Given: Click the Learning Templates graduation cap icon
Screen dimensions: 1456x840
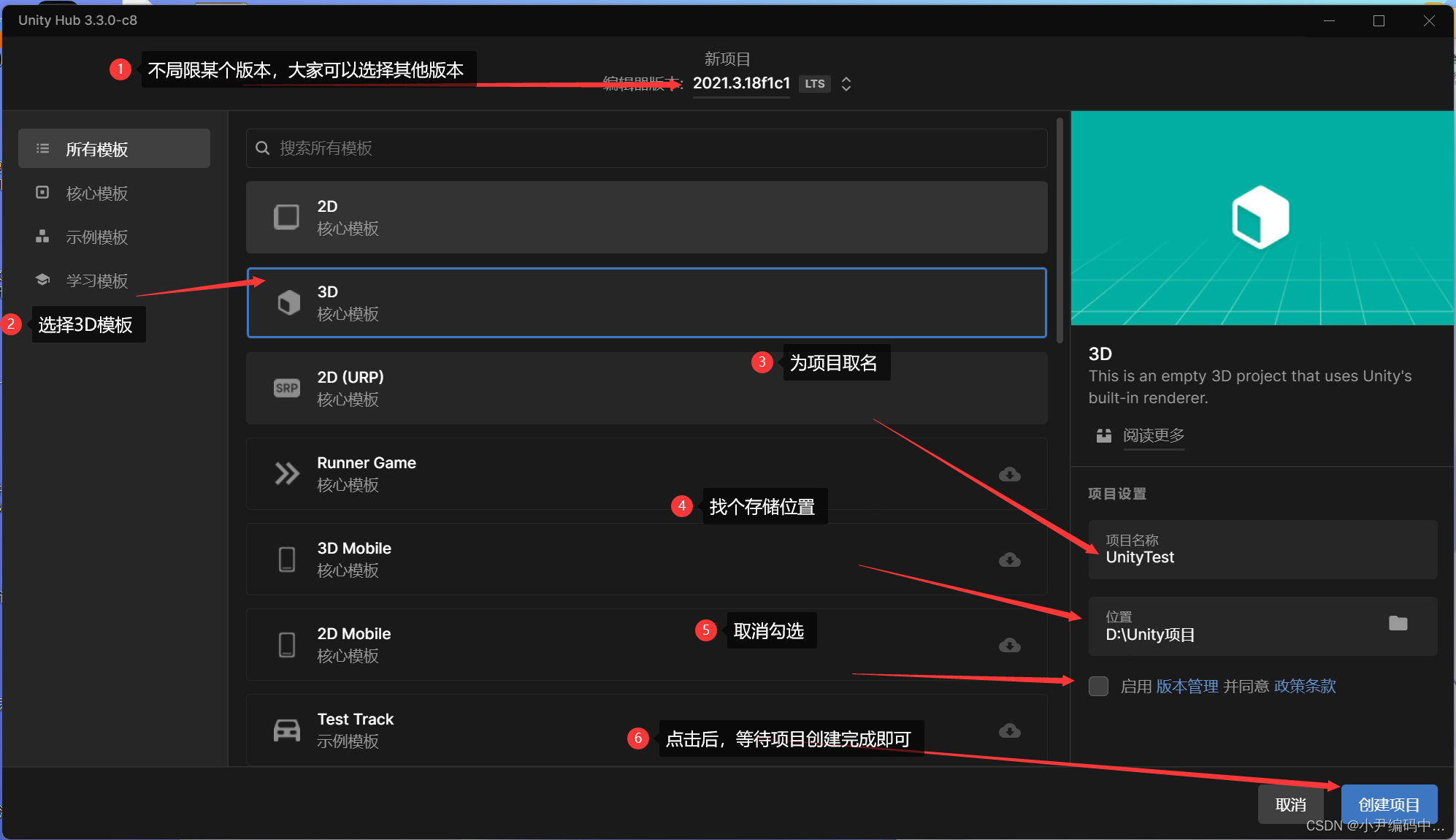Looking at the screenshot, I should [x=43, y=280].
